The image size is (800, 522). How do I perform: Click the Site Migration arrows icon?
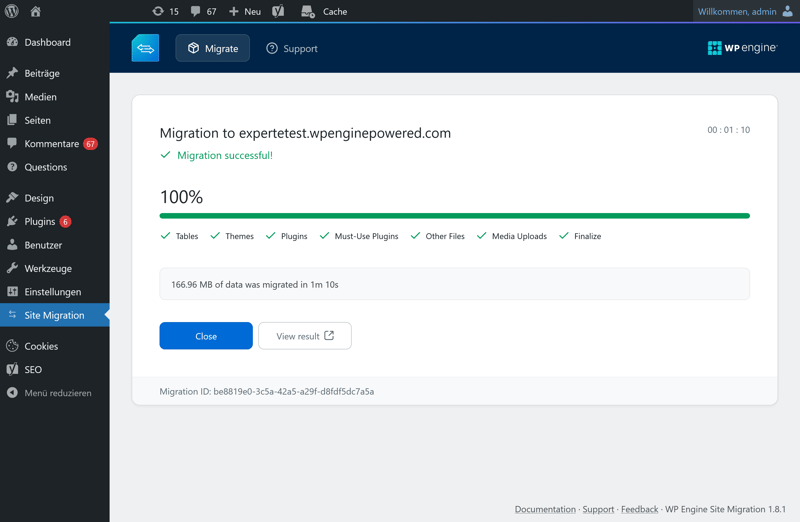coord(12,315)
